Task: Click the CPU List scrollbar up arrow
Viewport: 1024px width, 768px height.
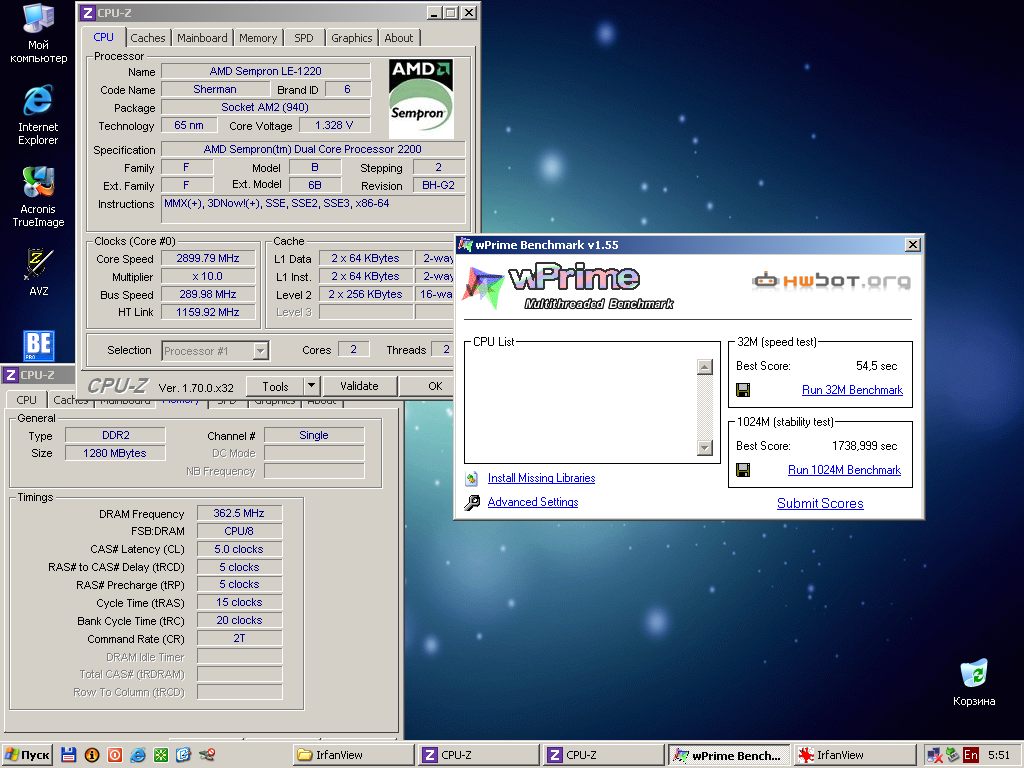Action: [x=705, y=367]
